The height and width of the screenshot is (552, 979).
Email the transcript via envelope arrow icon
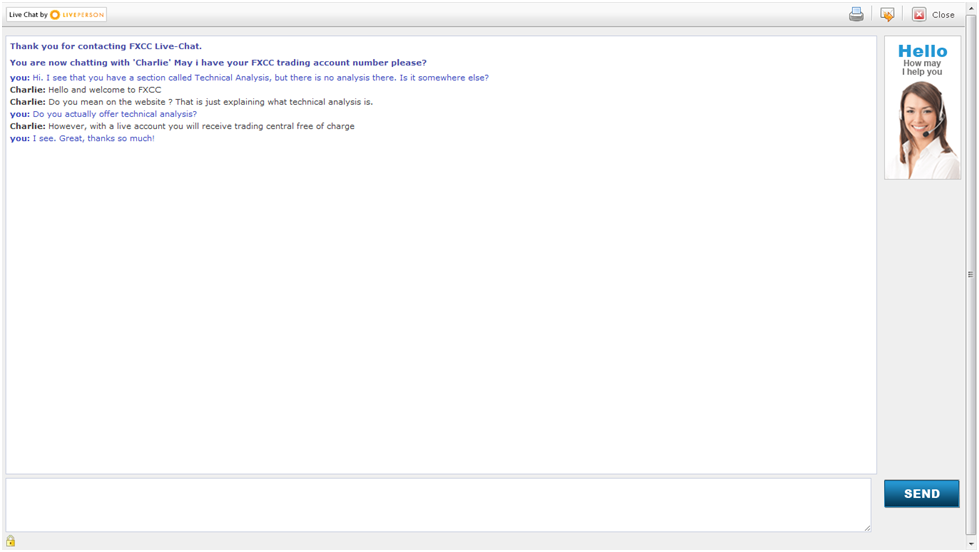pos(887,14)
